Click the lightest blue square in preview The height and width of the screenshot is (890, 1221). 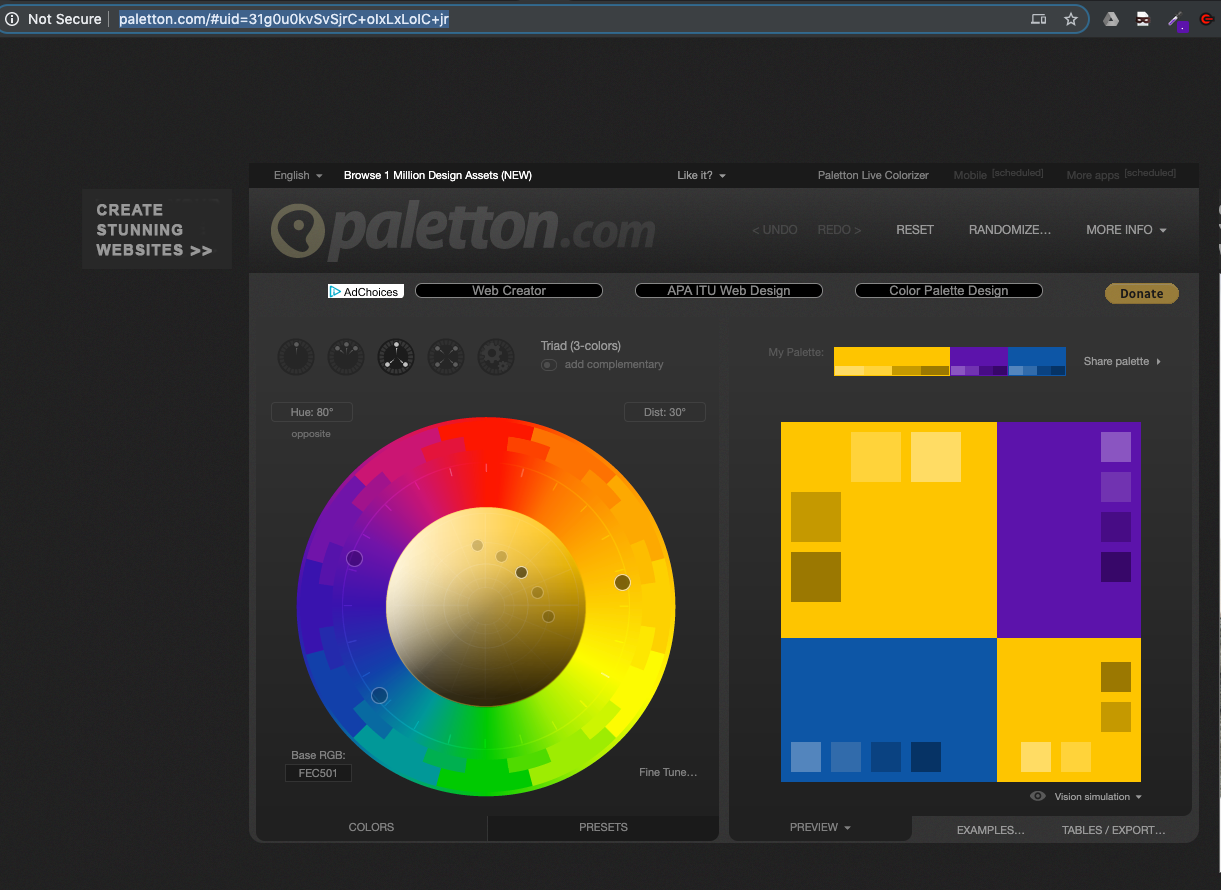point(806,757)
